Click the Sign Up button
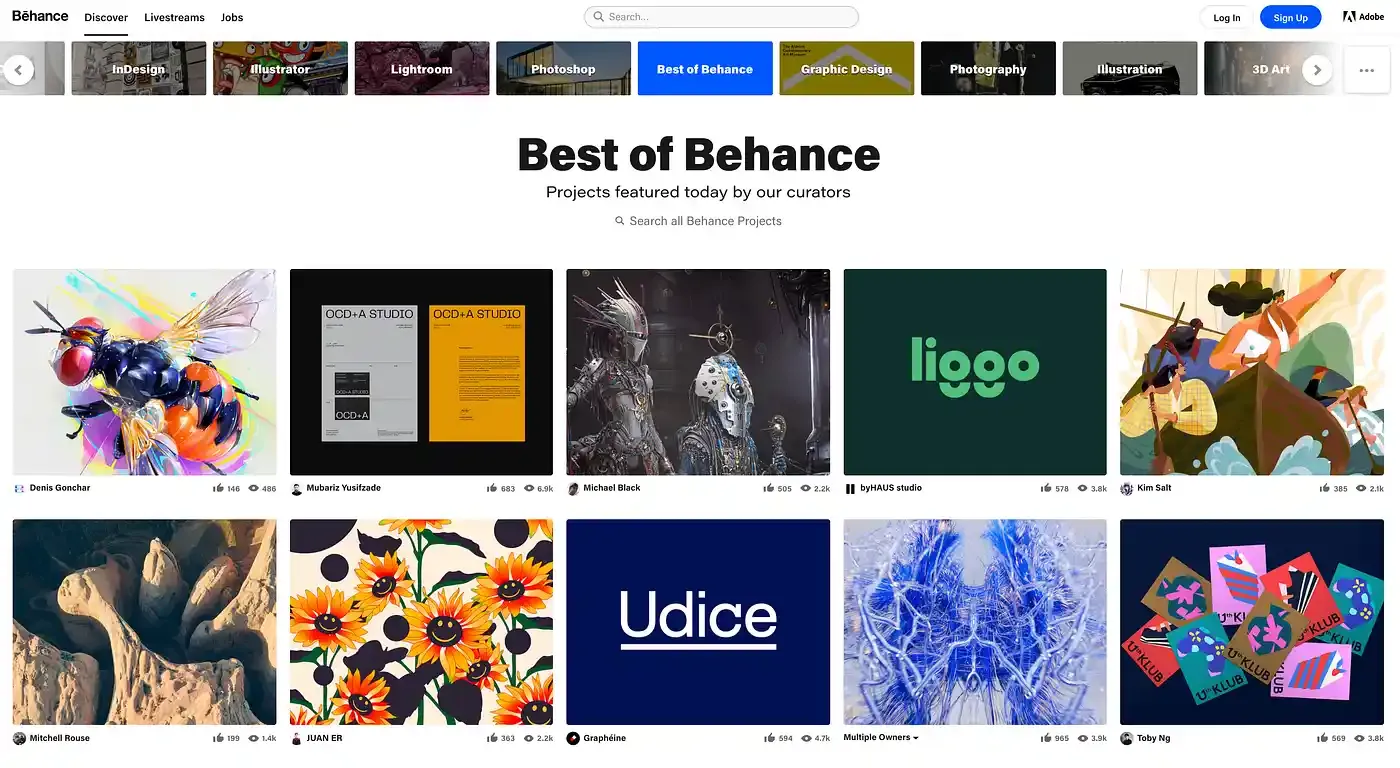The image size is (1400, 768). [1290, 17]
